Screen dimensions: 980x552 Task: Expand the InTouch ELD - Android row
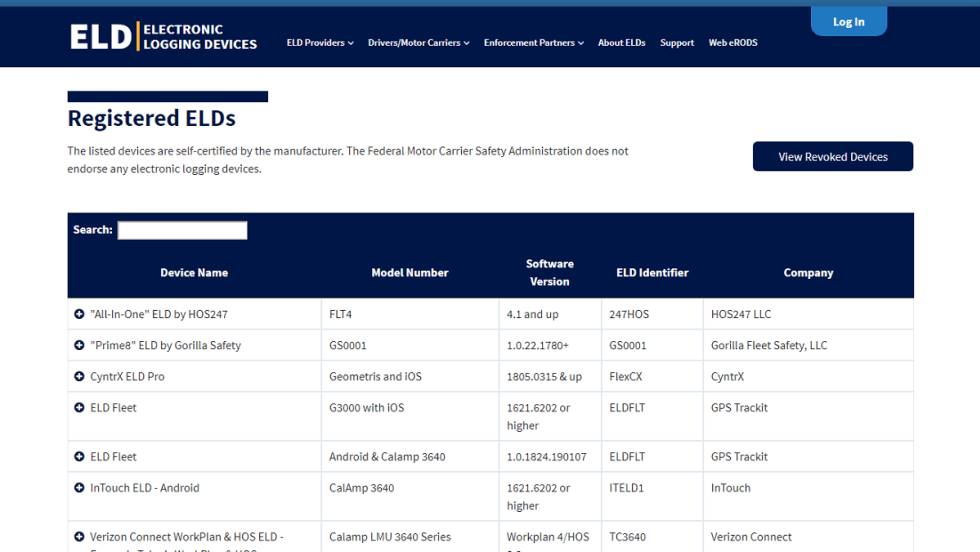click(x=79, y=488)
